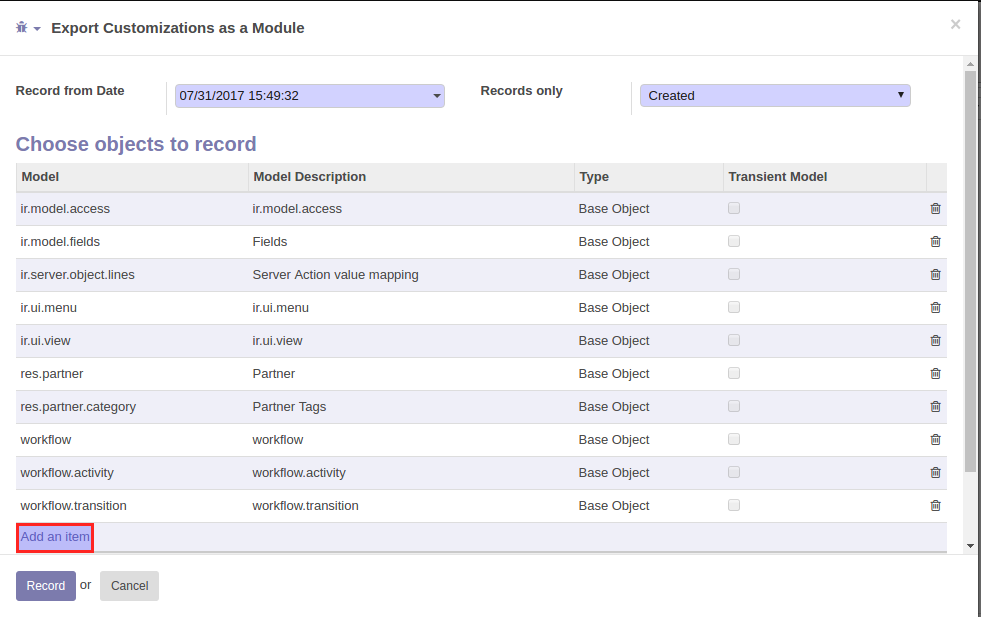Open the debug bug icon menu
This screenshot has height=617, width=981.
22,28
